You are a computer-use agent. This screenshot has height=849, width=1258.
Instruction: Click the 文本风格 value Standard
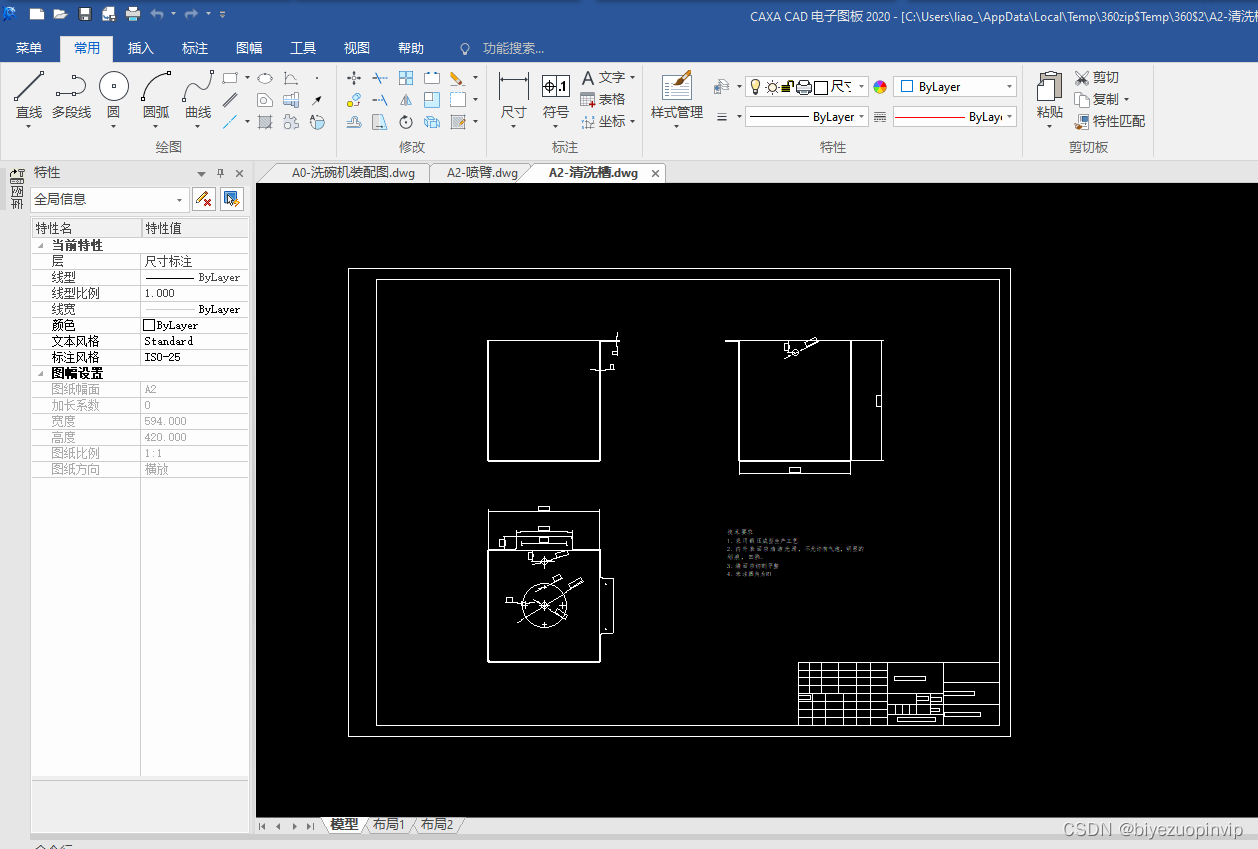click(194, 341)
